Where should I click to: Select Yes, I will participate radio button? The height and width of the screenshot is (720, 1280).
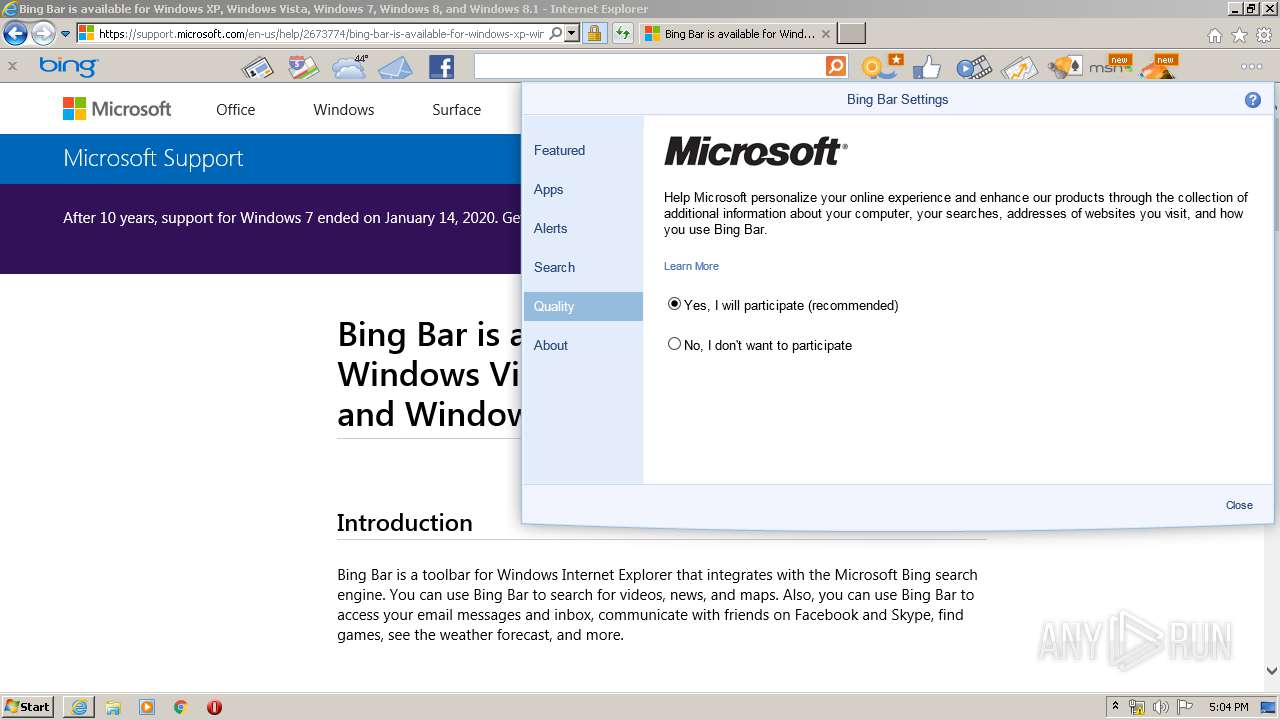coord(674,304)
